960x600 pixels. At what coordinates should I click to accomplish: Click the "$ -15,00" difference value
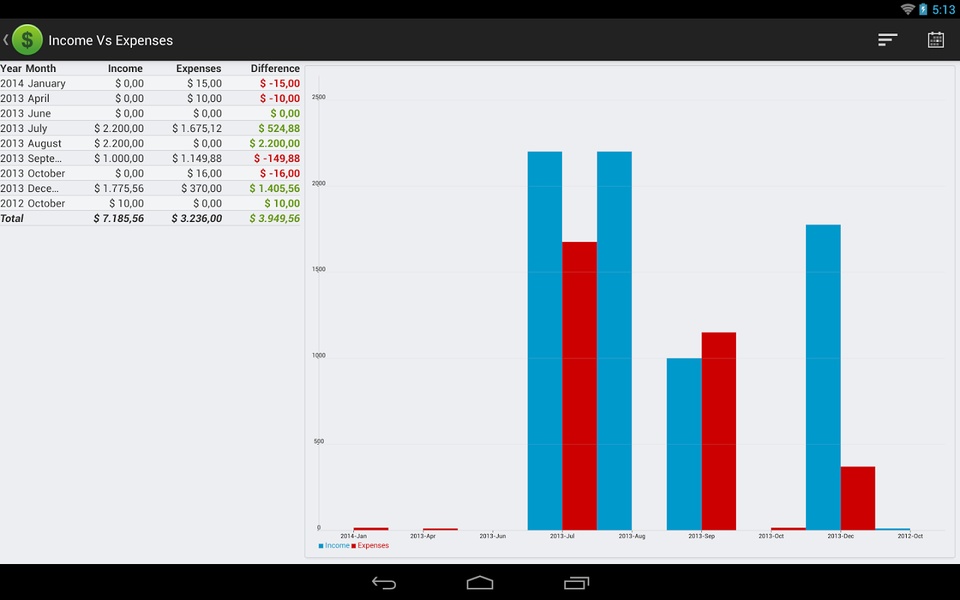click(280, 83)
